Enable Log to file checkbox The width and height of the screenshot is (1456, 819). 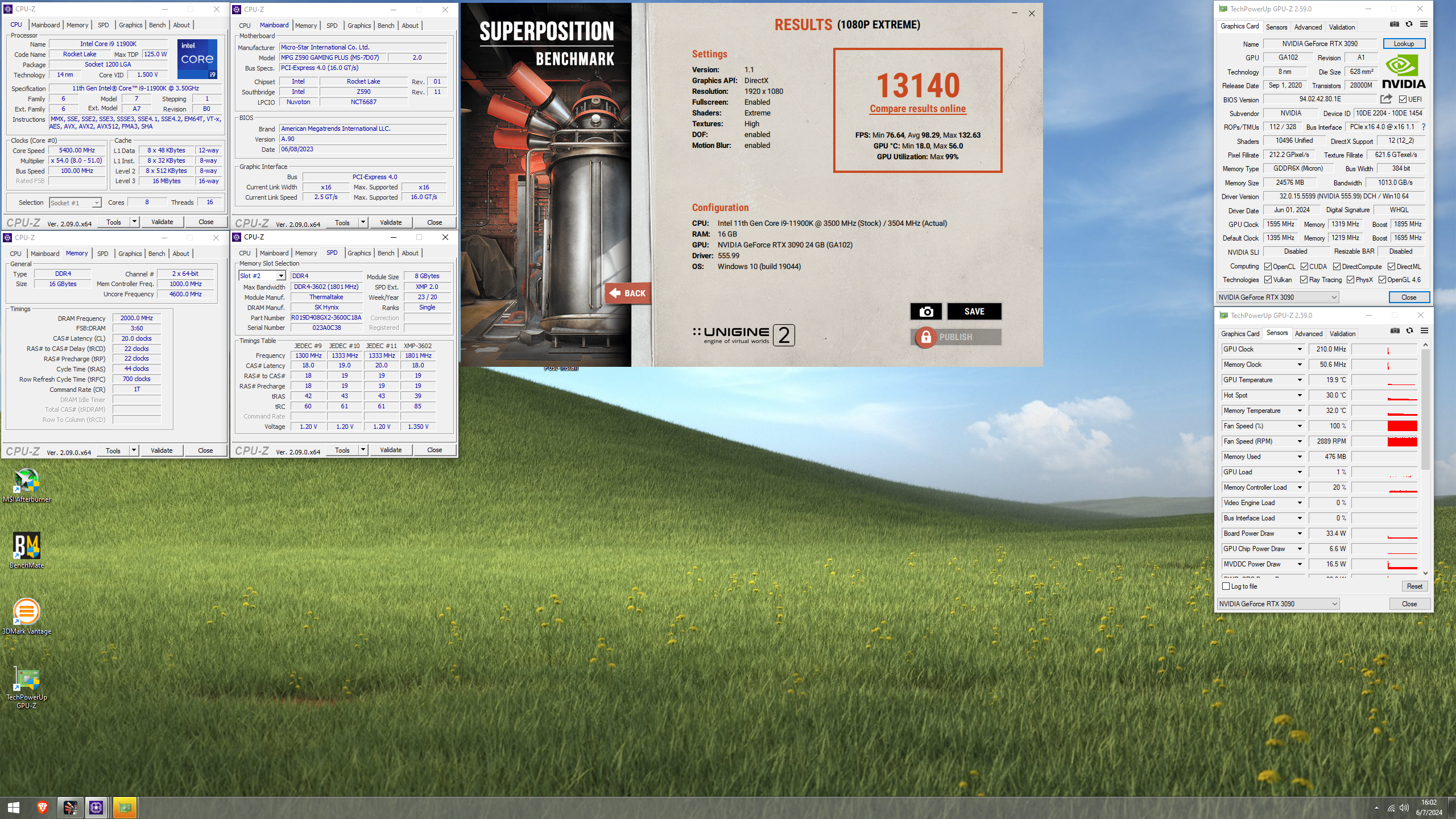pos(1226,586)
